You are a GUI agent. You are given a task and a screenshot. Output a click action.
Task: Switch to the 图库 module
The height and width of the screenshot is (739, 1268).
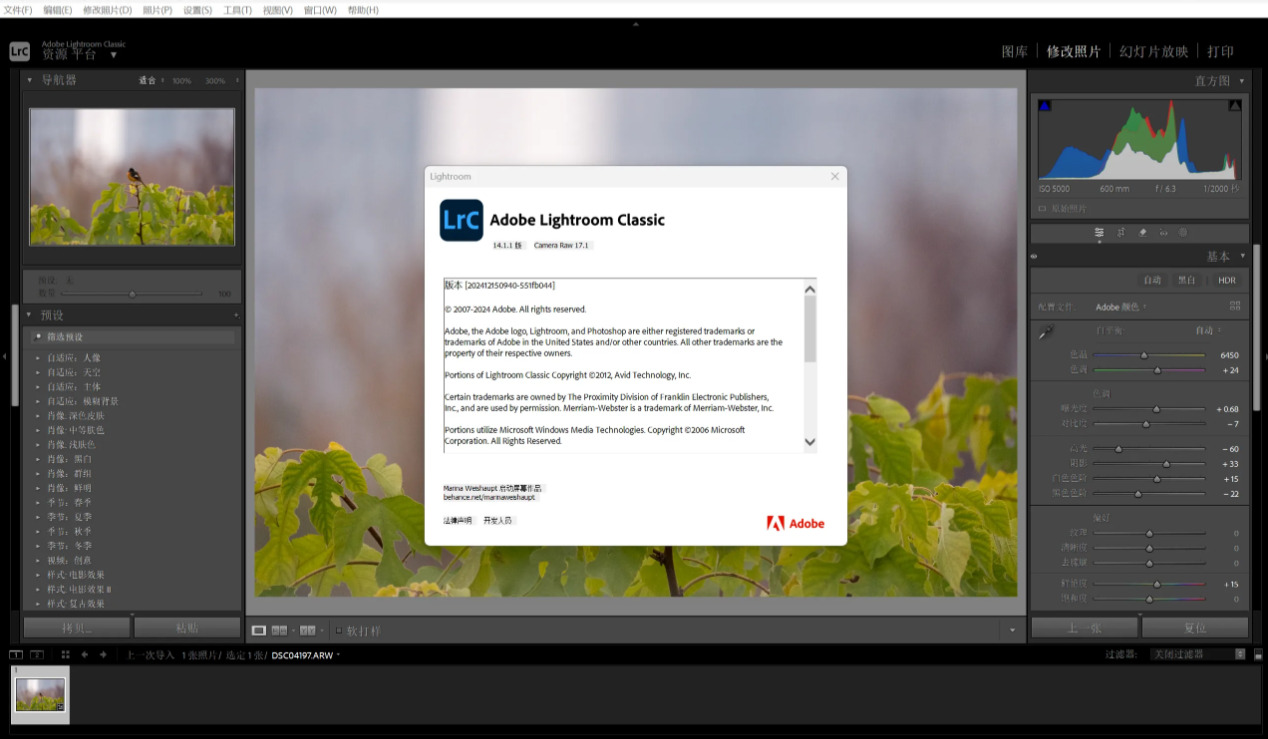coord(1015,51)
